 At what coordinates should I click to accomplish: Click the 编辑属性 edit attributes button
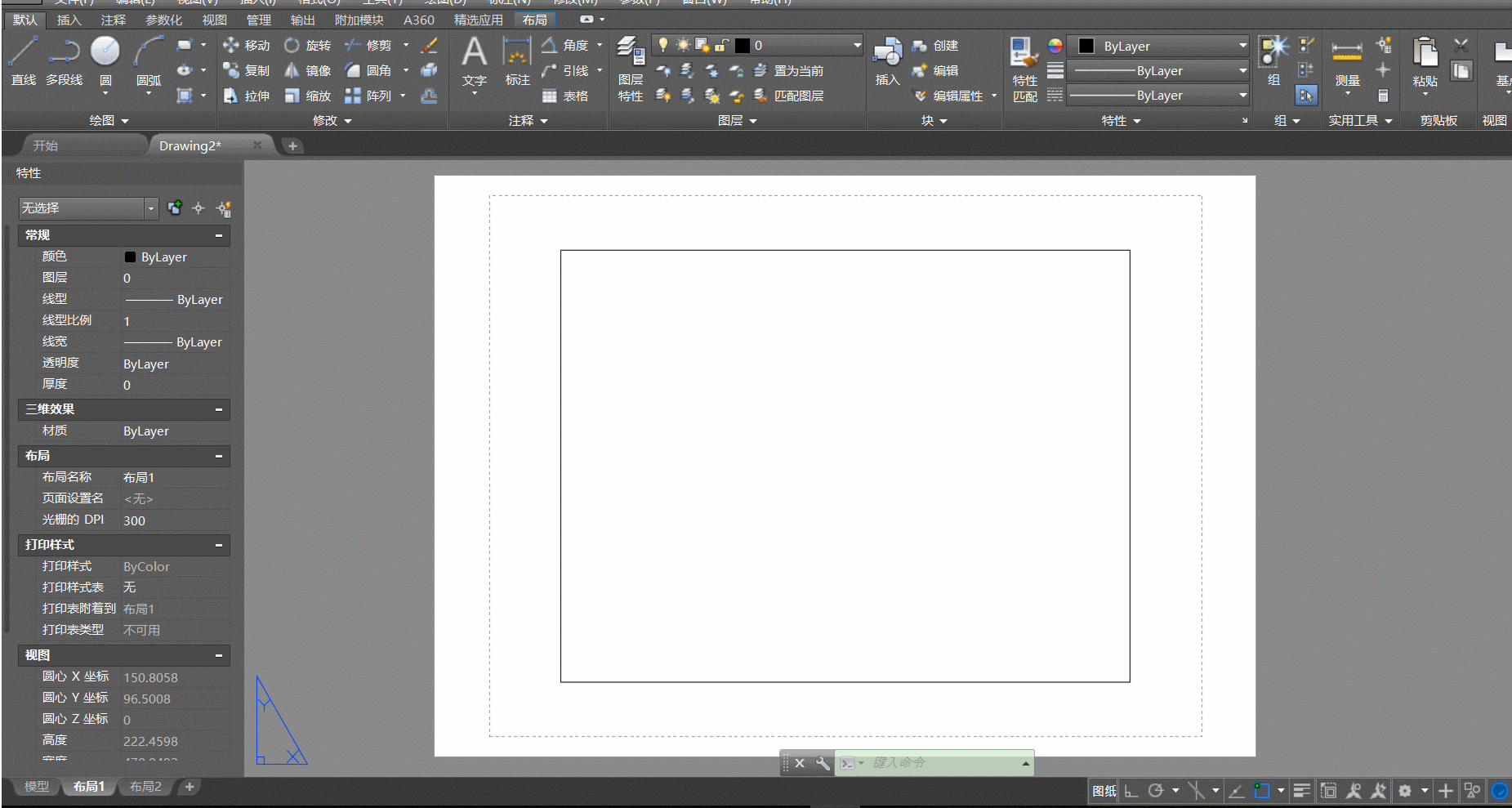pos(948,96)
